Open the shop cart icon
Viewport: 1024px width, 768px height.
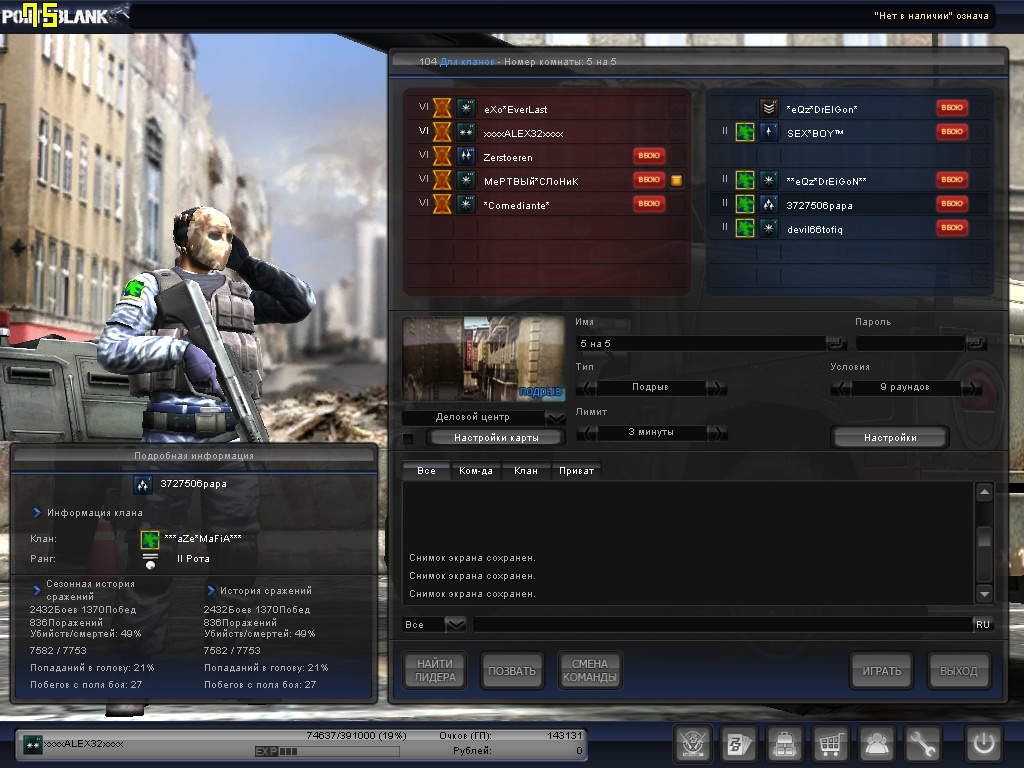(831, 744)
